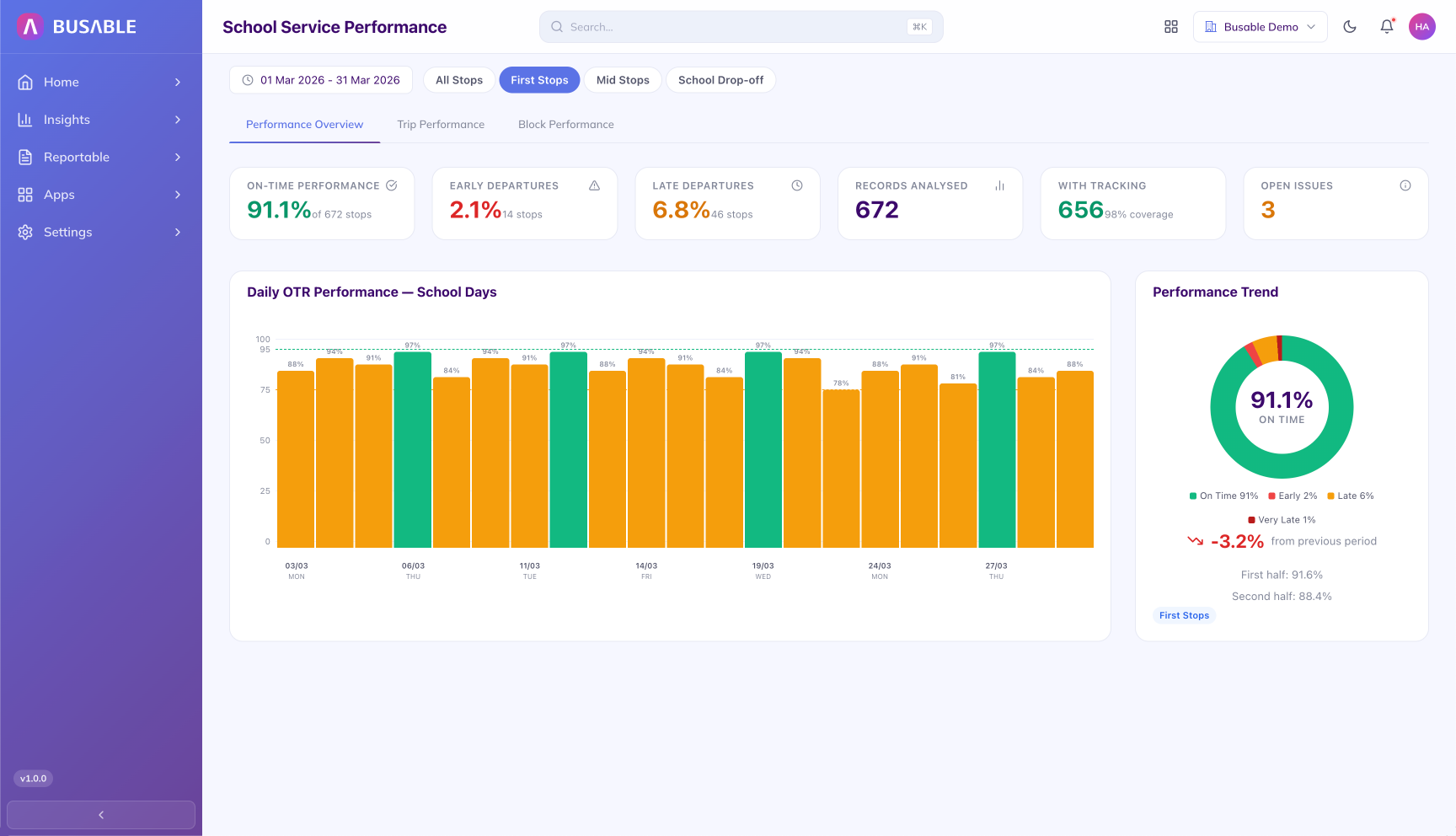
Task: Open notifications bell icon
Action: (x=1387, y=27)
